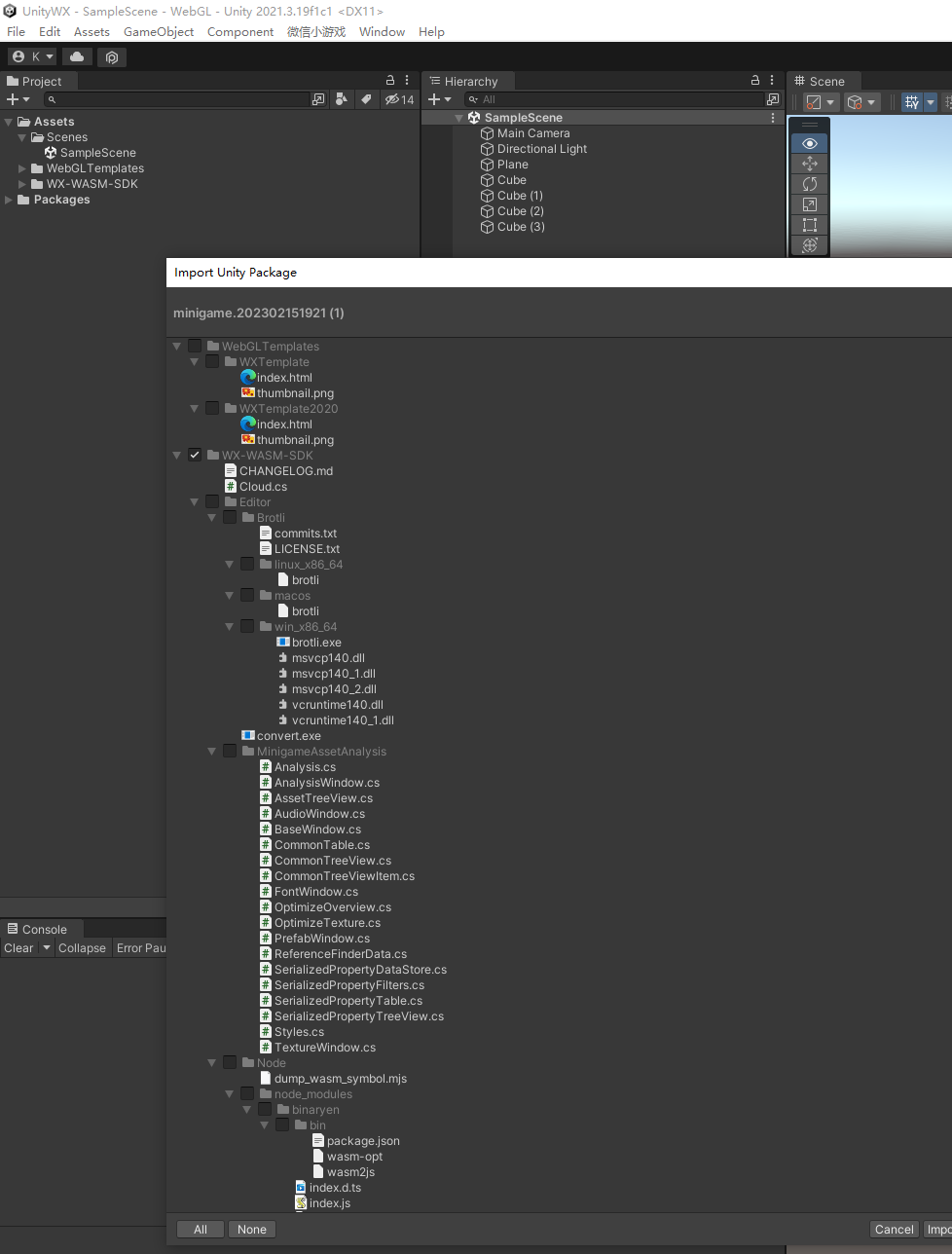Open Scene draw mode cube dropdown
Viewport: 952px width, 1254px height.
[x=861, y=102]
